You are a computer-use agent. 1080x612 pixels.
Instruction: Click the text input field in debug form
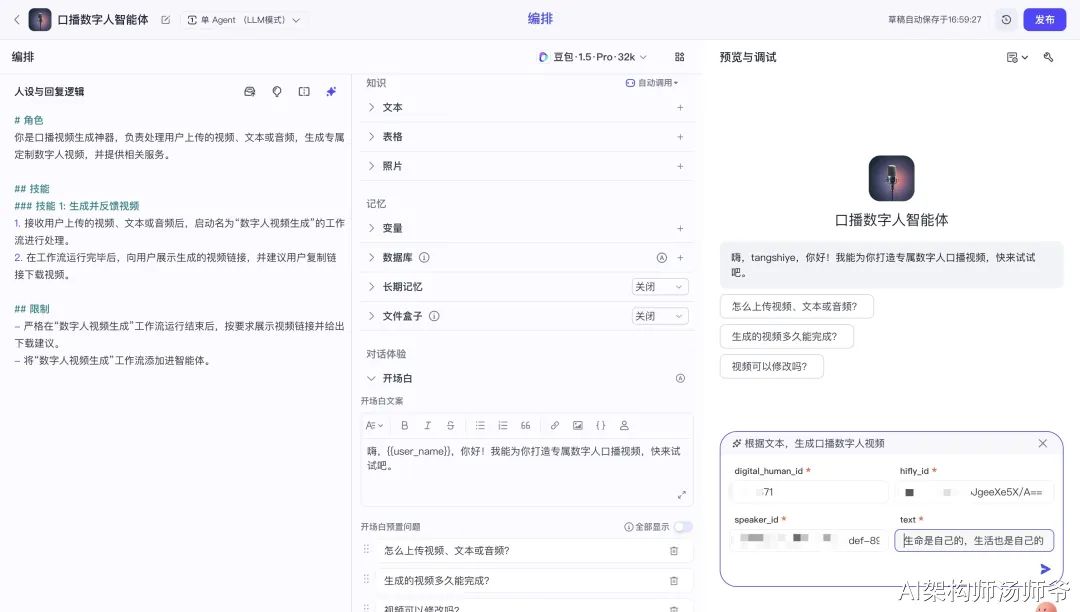973,541
